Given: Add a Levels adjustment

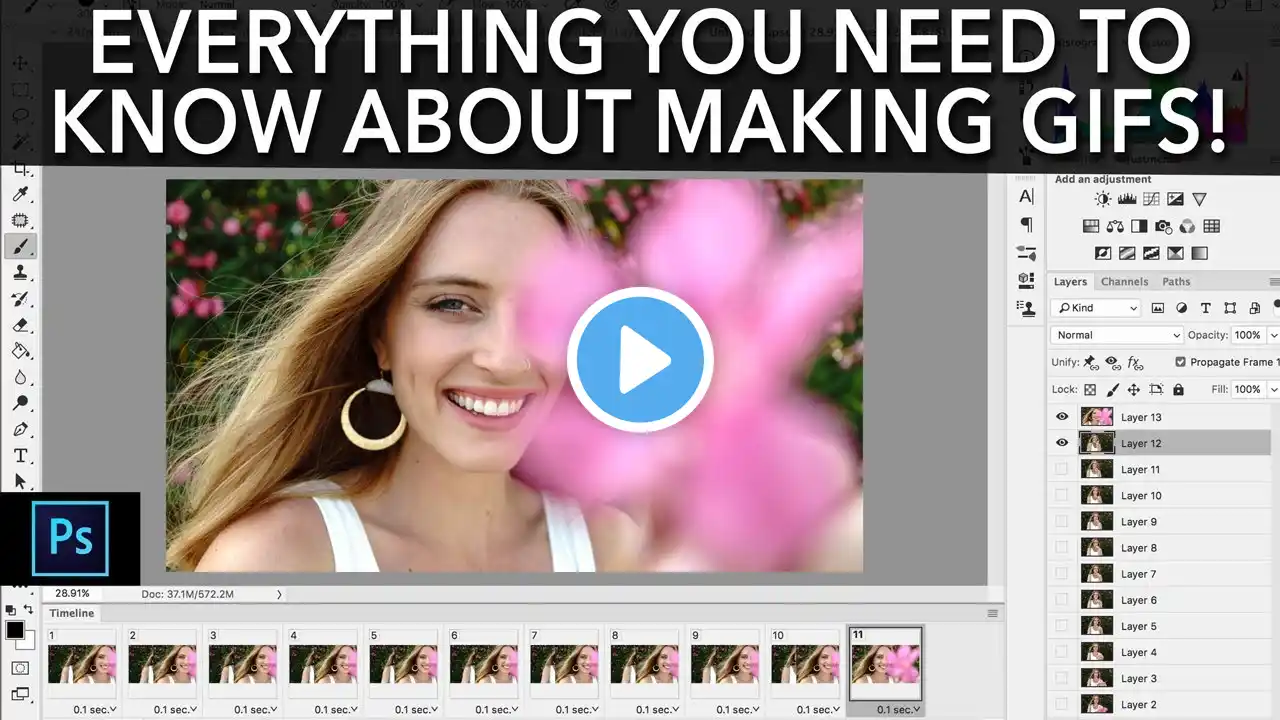Looking at the screenshot, I should pyautogui.click(x=1127, y=200).
